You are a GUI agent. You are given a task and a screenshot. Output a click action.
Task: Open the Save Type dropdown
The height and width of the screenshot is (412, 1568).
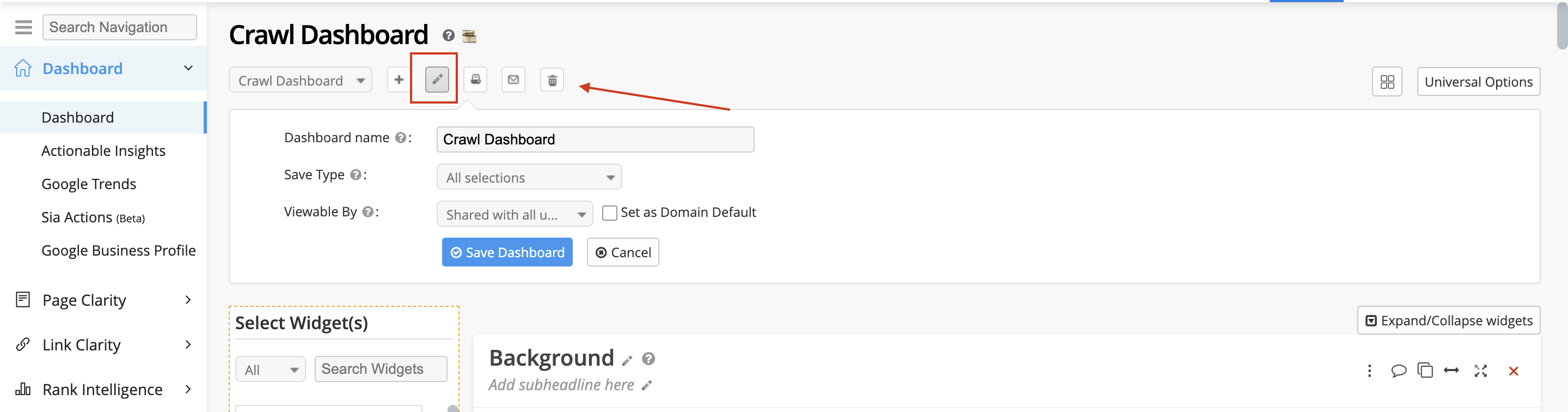528,177
